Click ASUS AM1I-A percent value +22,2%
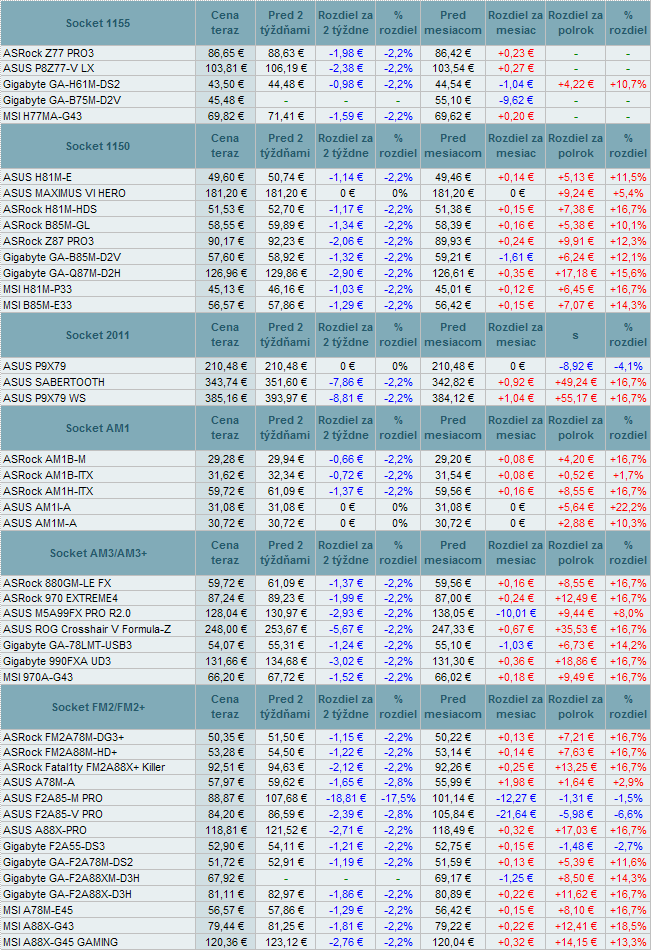This screenshot has height=950, width=651. [628, 507]
